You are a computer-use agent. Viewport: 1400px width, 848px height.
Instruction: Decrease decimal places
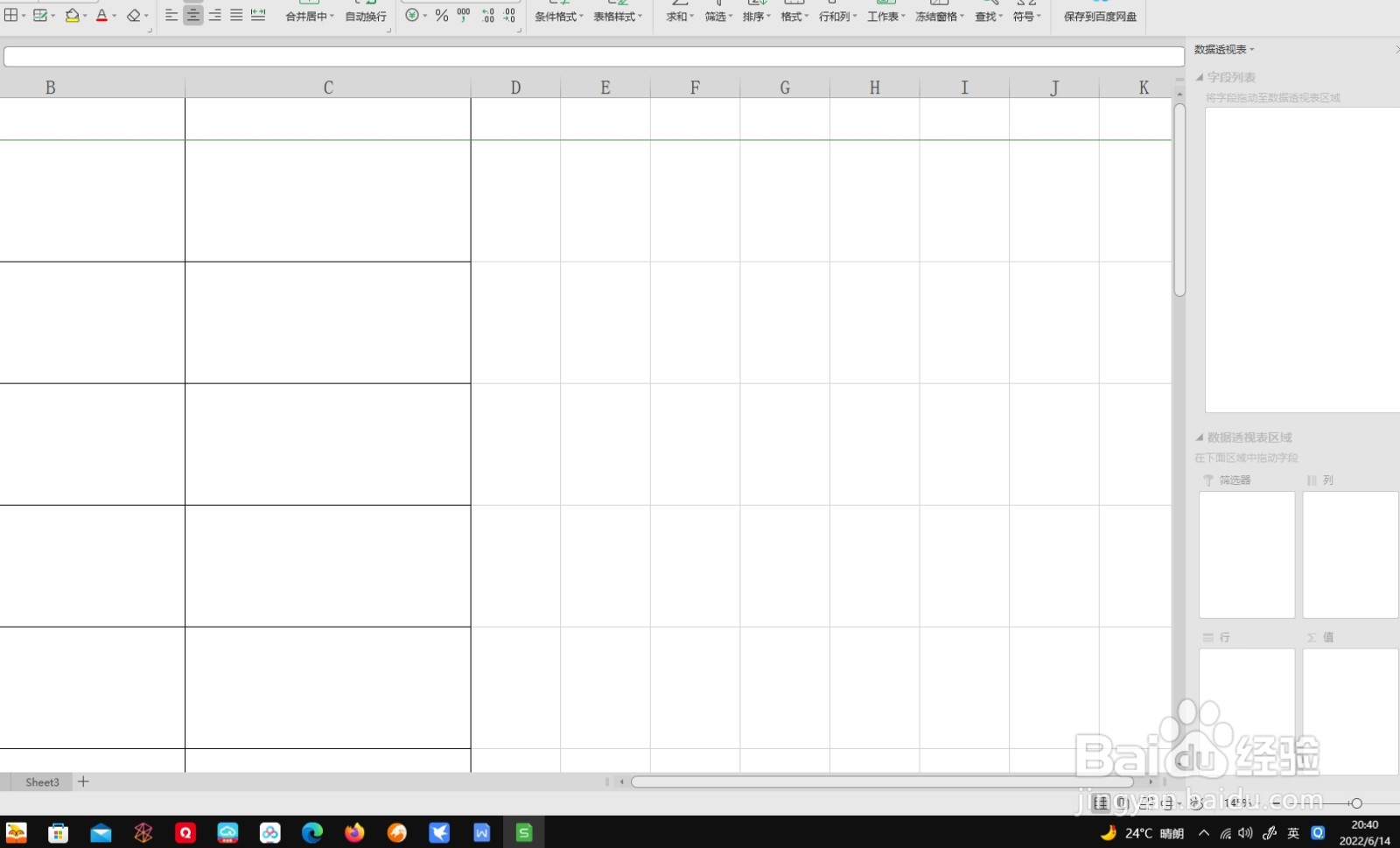point(509,15)
